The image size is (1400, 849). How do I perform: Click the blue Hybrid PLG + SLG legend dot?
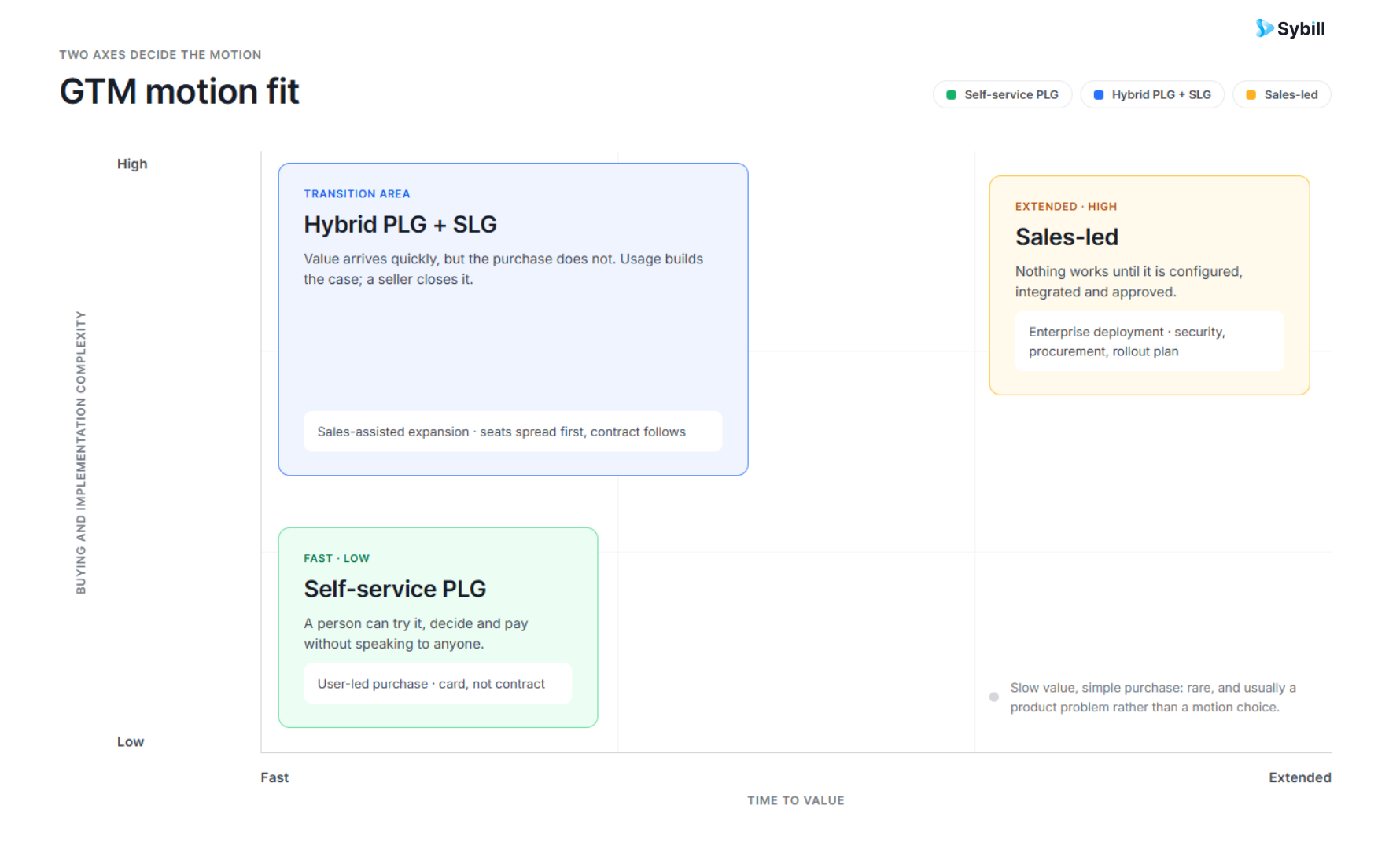click(1099, 94)
